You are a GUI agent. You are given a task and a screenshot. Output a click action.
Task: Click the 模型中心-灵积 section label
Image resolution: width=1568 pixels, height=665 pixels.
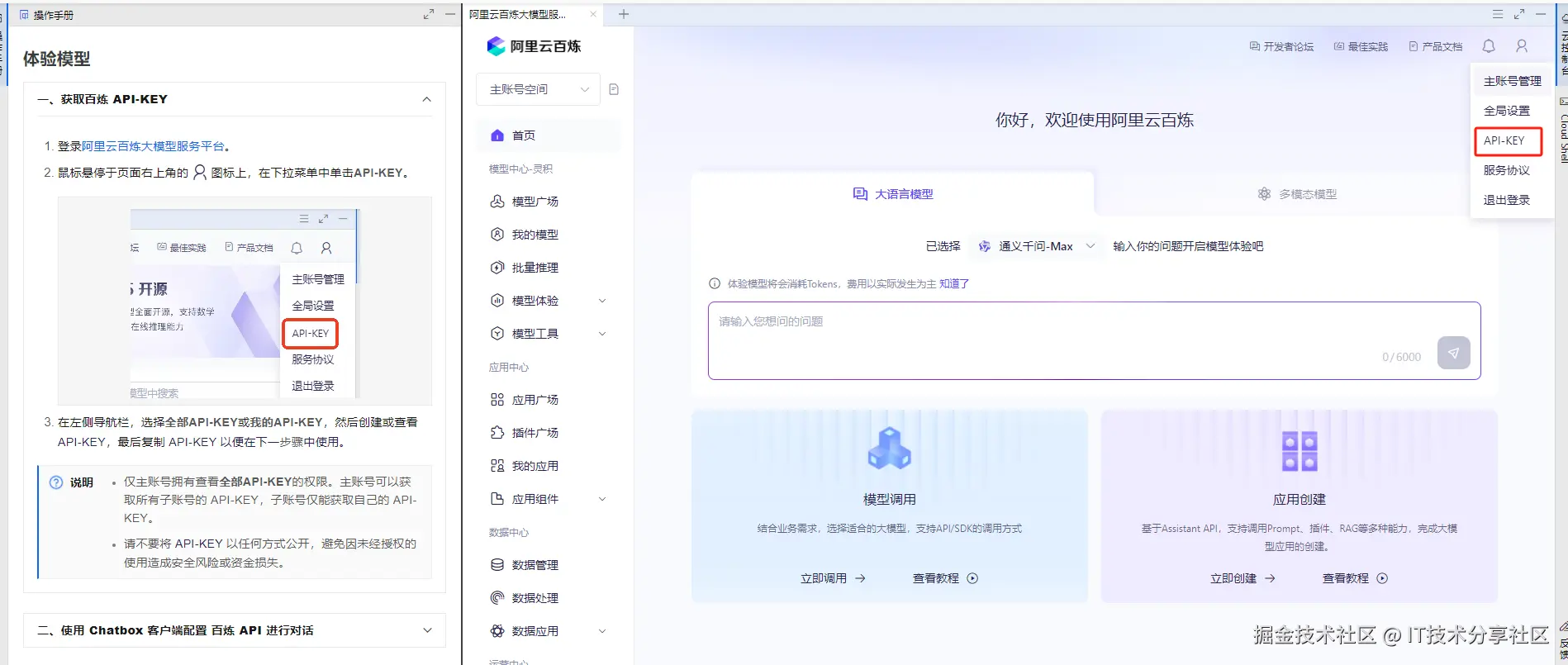coord(520,169)
